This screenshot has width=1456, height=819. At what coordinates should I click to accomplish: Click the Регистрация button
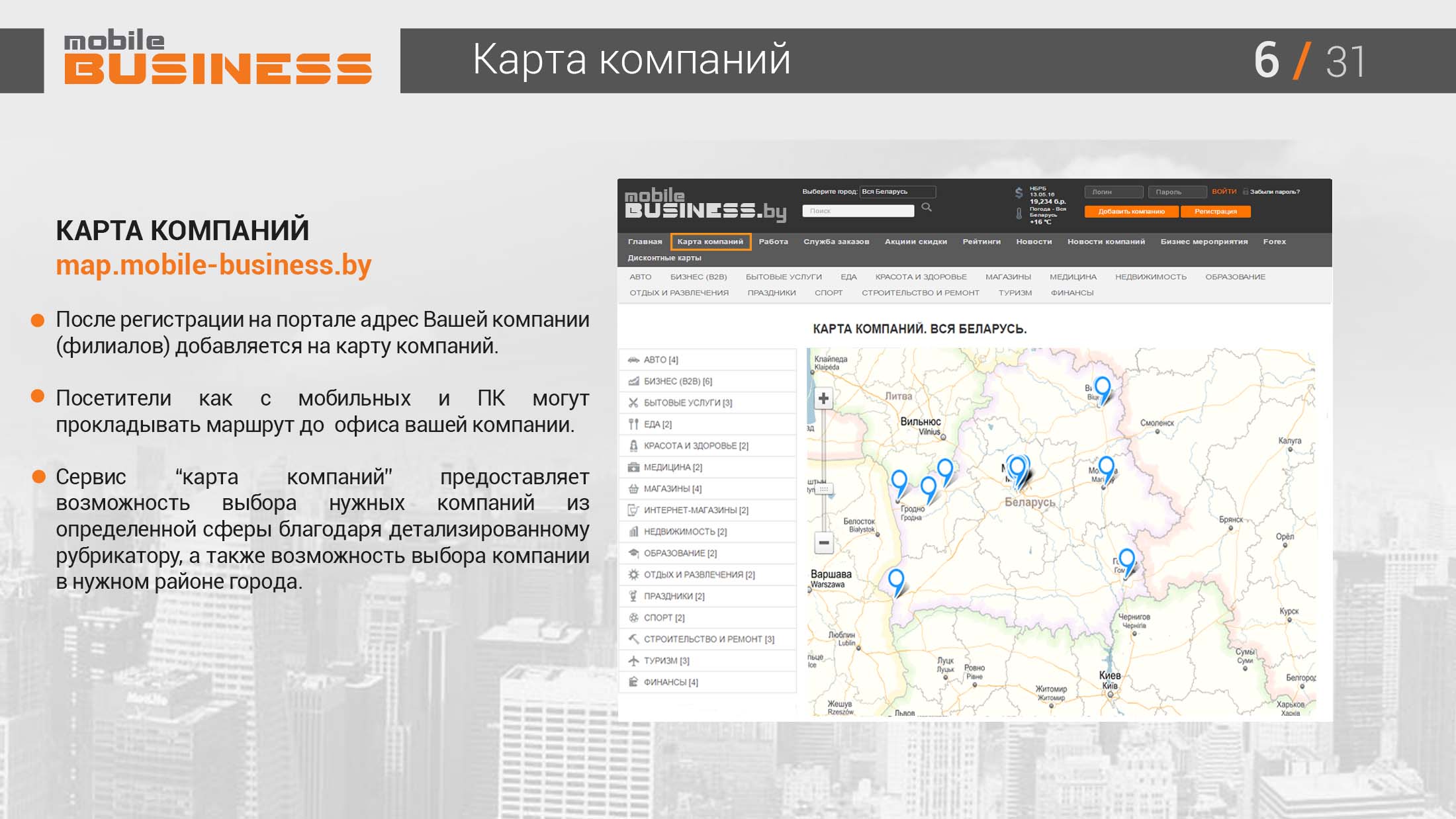click(1215, 212)
